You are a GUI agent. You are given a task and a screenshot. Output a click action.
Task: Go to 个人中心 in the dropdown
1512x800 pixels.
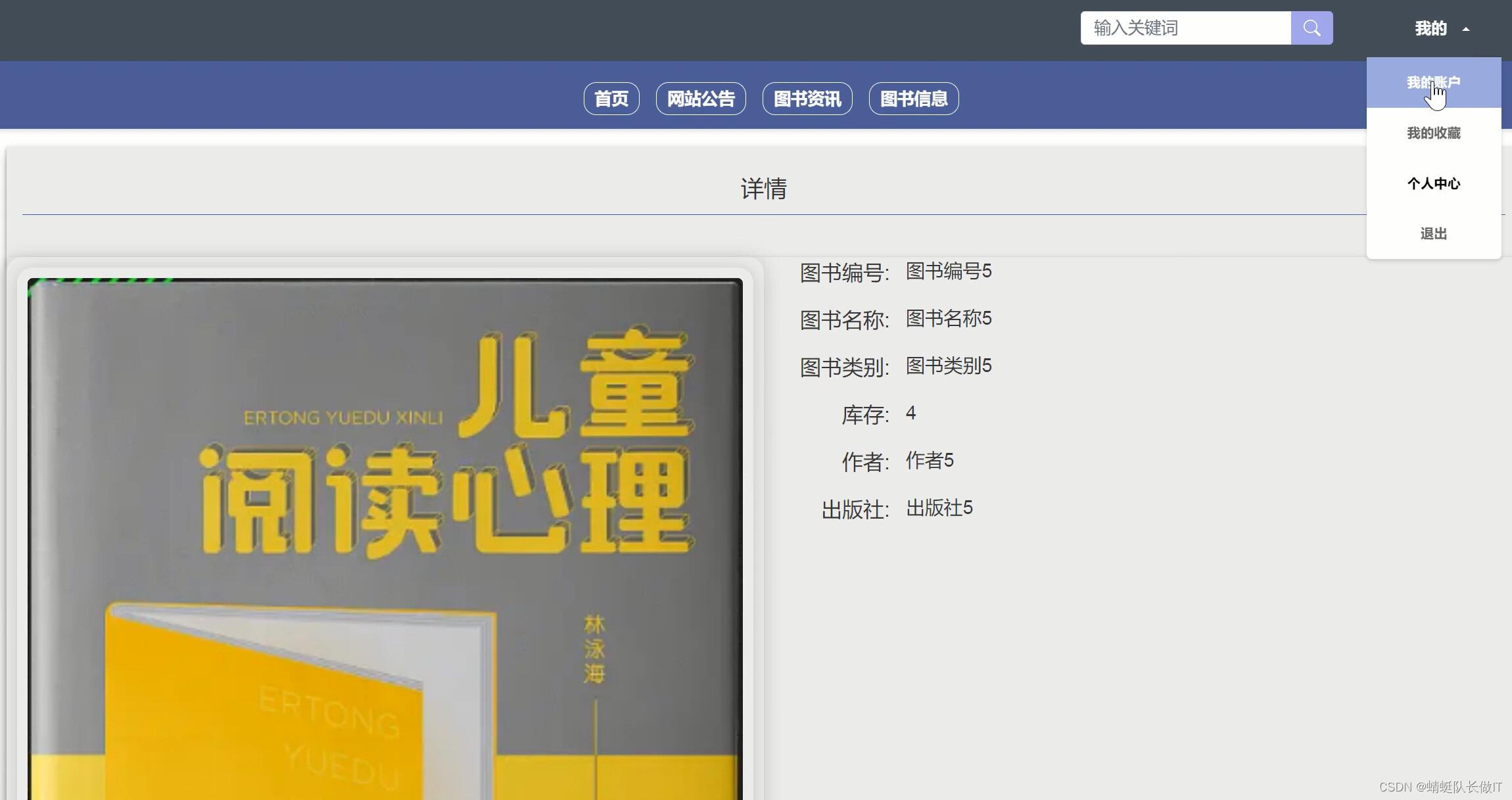[x=1433, y=183]
